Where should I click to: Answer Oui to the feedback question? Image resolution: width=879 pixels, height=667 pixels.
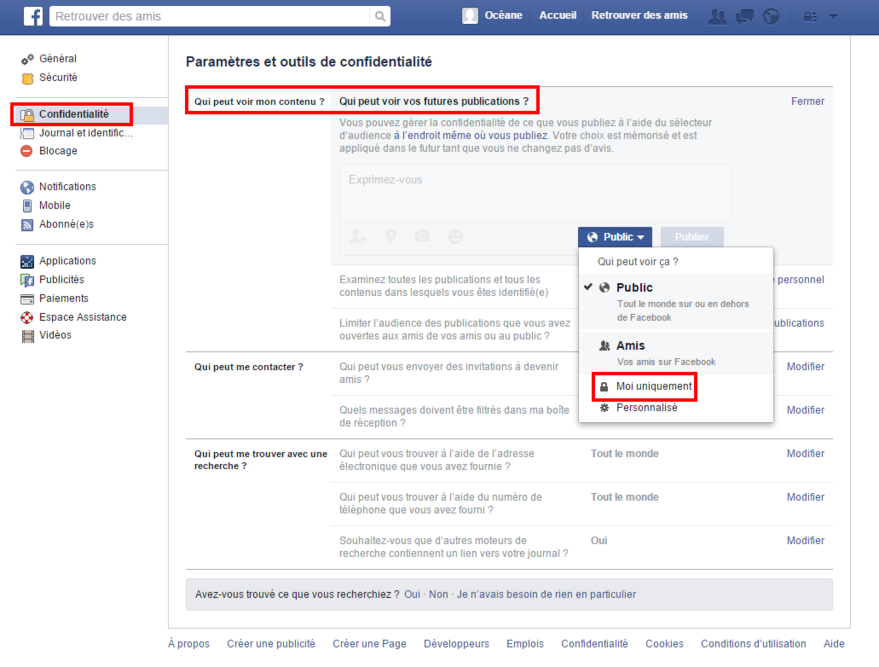(412, 594)
